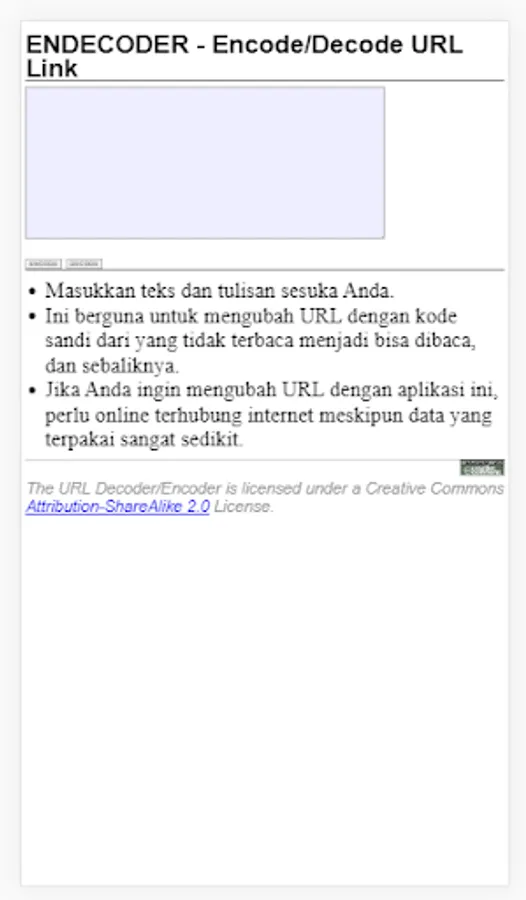Click the Ini berguna untuk mengubah URL bullet

(x=251, y=316)
